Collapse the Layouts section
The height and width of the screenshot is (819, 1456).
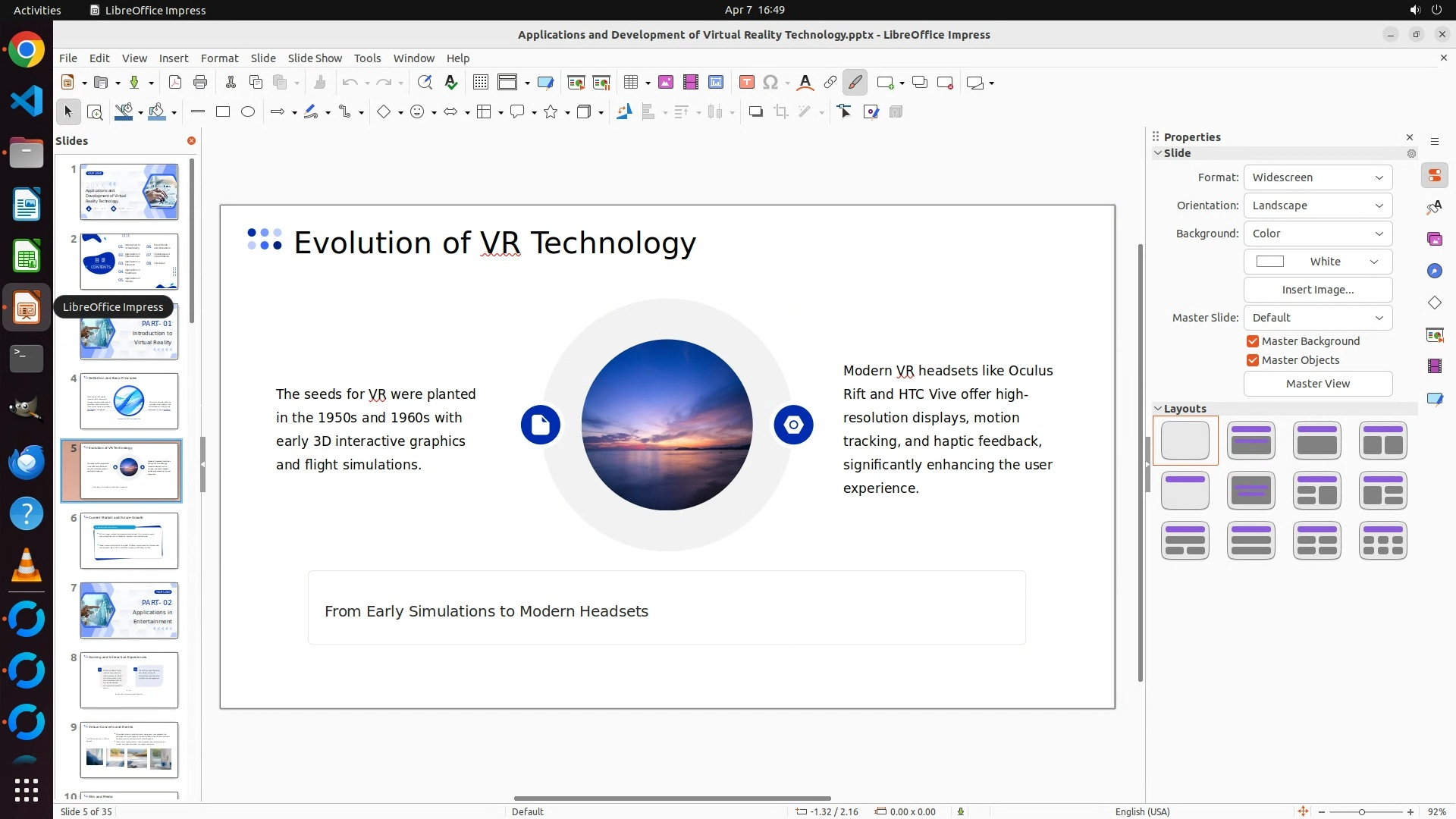(1159, 409)
